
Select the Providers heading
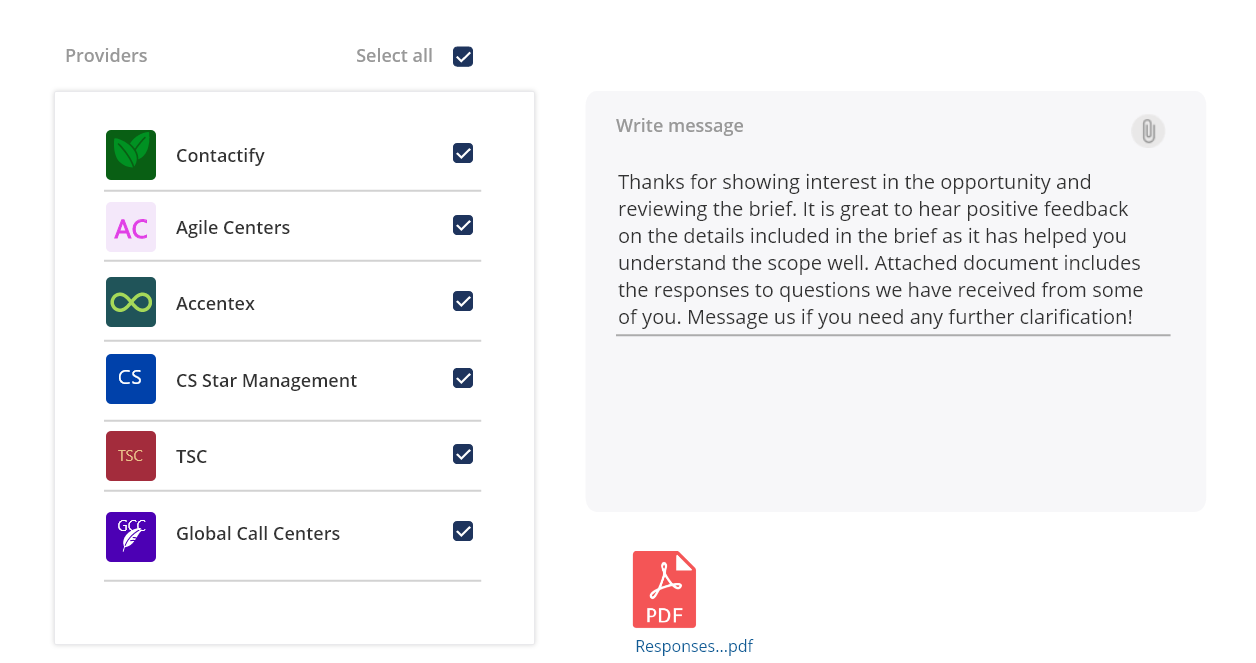click(106, 55)
